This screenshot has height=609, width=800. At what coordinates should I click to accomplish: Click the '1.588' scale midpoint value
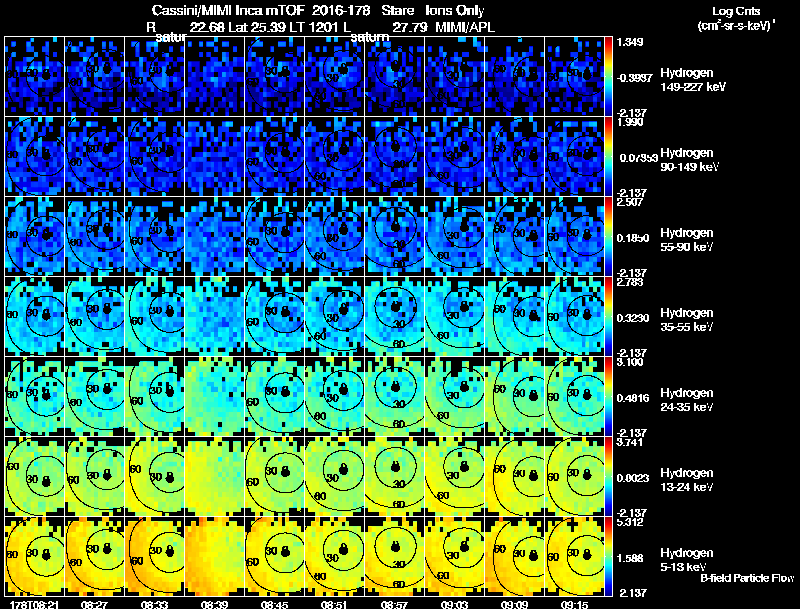click(x=630, y=558)
